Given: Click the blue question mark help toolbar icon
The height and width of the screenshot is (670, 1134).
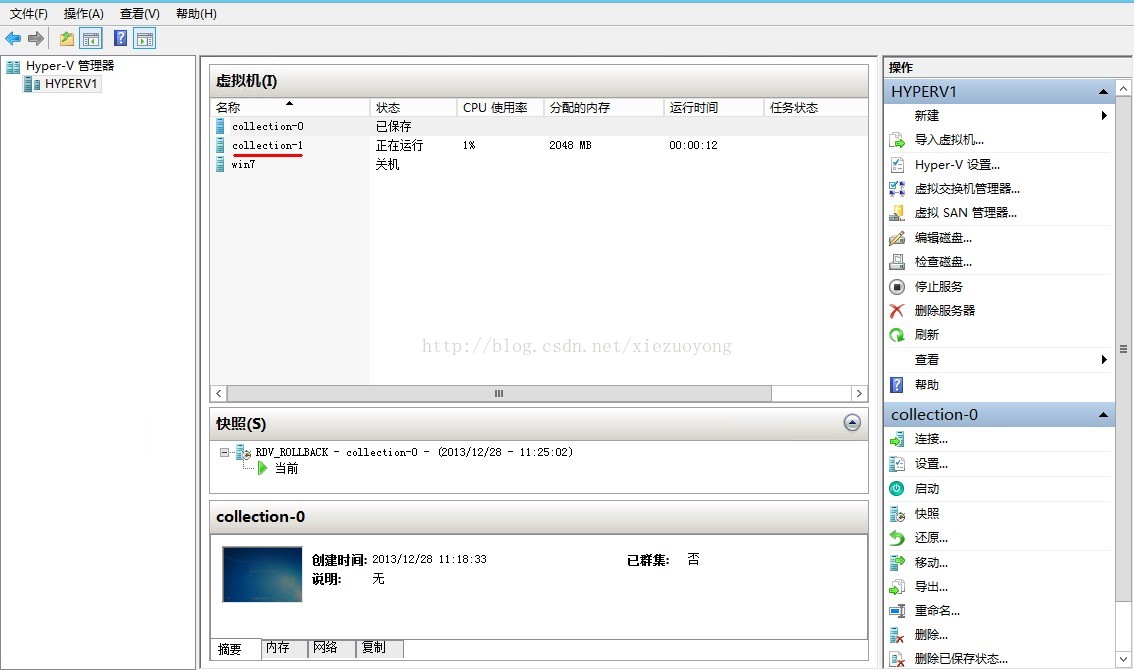Looking at the screenshot, I should 121,39.
